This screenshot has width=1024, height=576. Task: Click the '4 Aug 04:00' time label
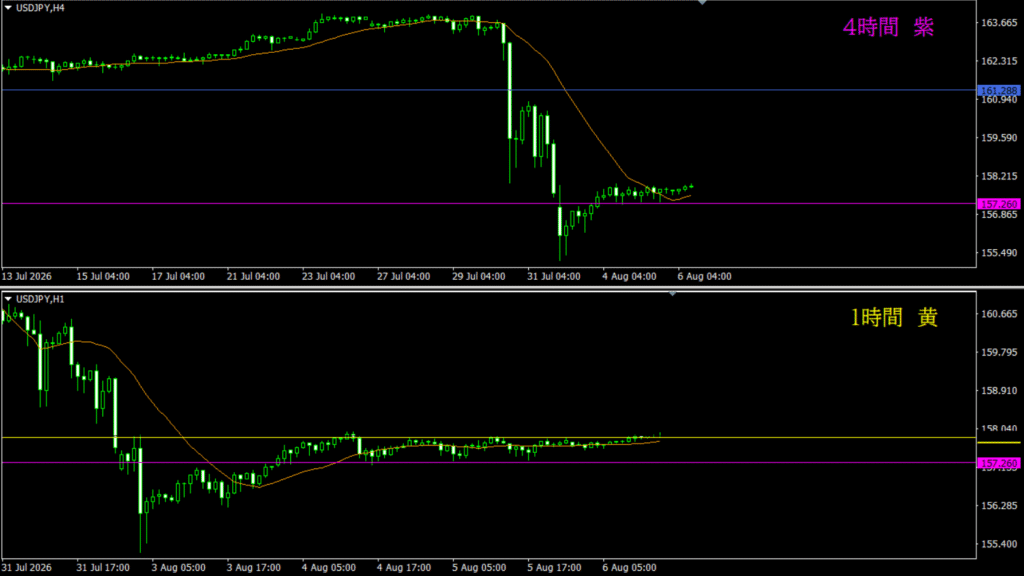pos(630,277)
